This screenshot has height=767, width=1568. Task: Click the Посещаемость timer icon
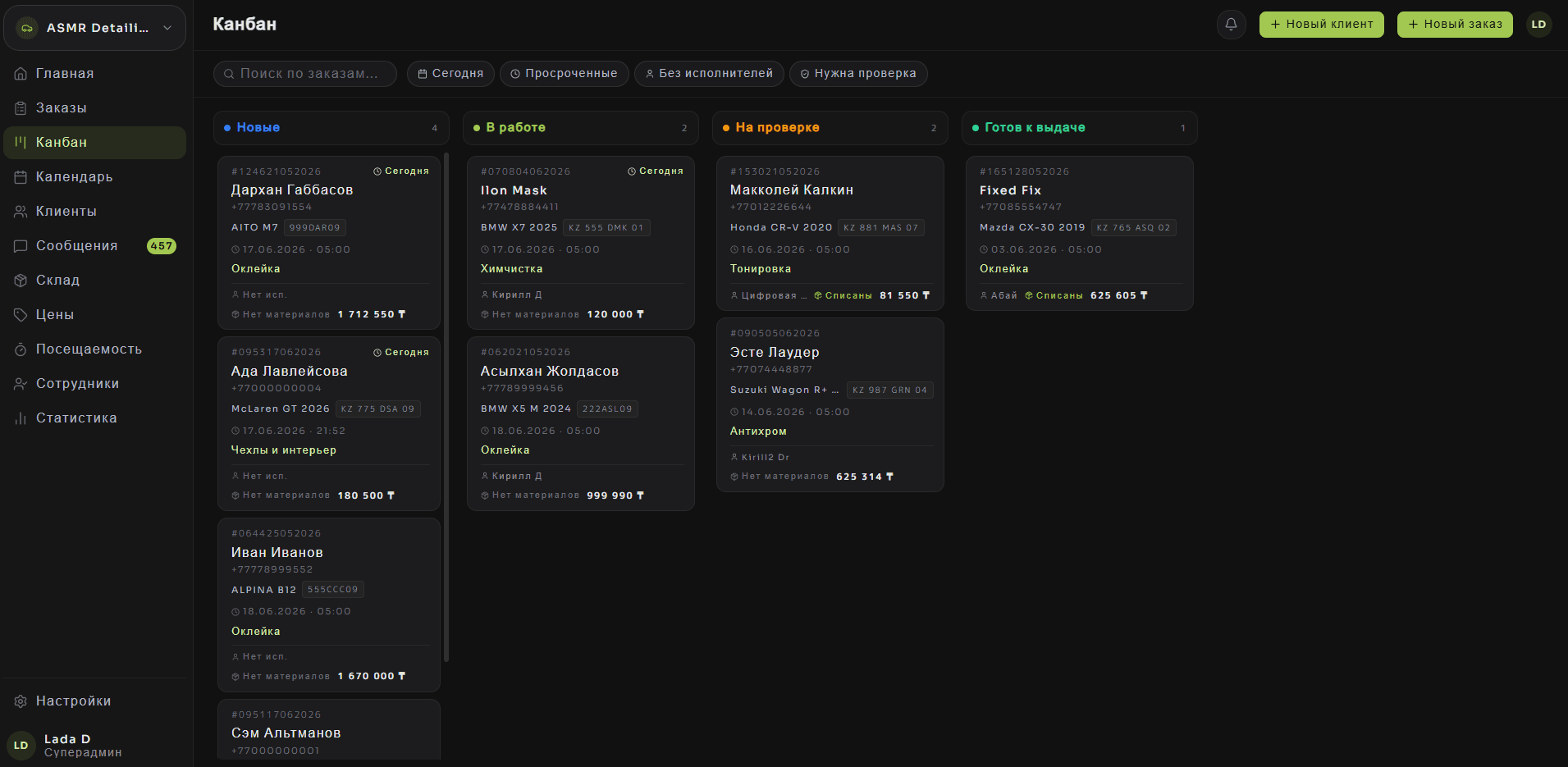coord(21,349)
